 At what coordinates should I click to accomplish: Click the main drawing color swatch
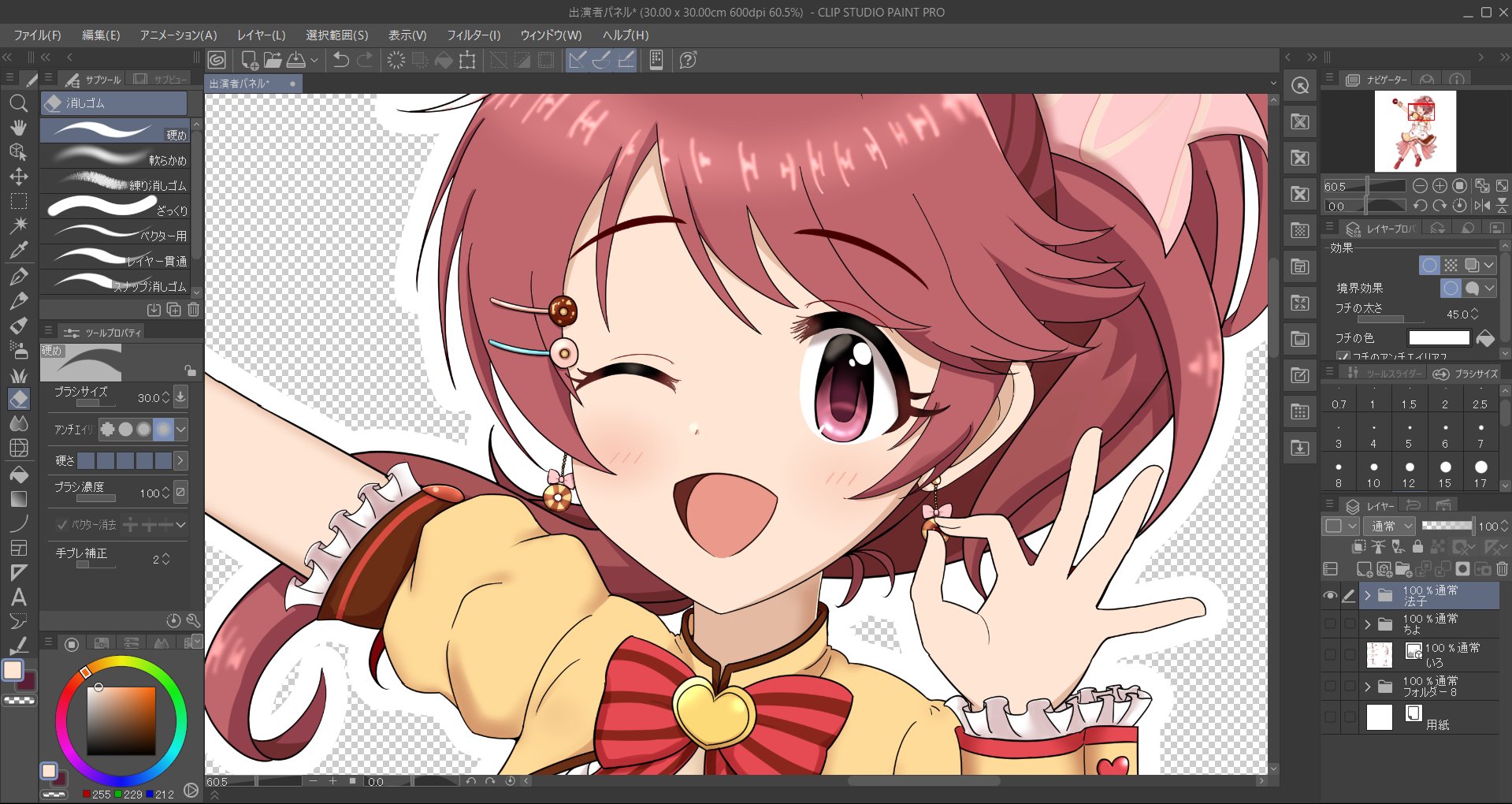pos(13,670)
